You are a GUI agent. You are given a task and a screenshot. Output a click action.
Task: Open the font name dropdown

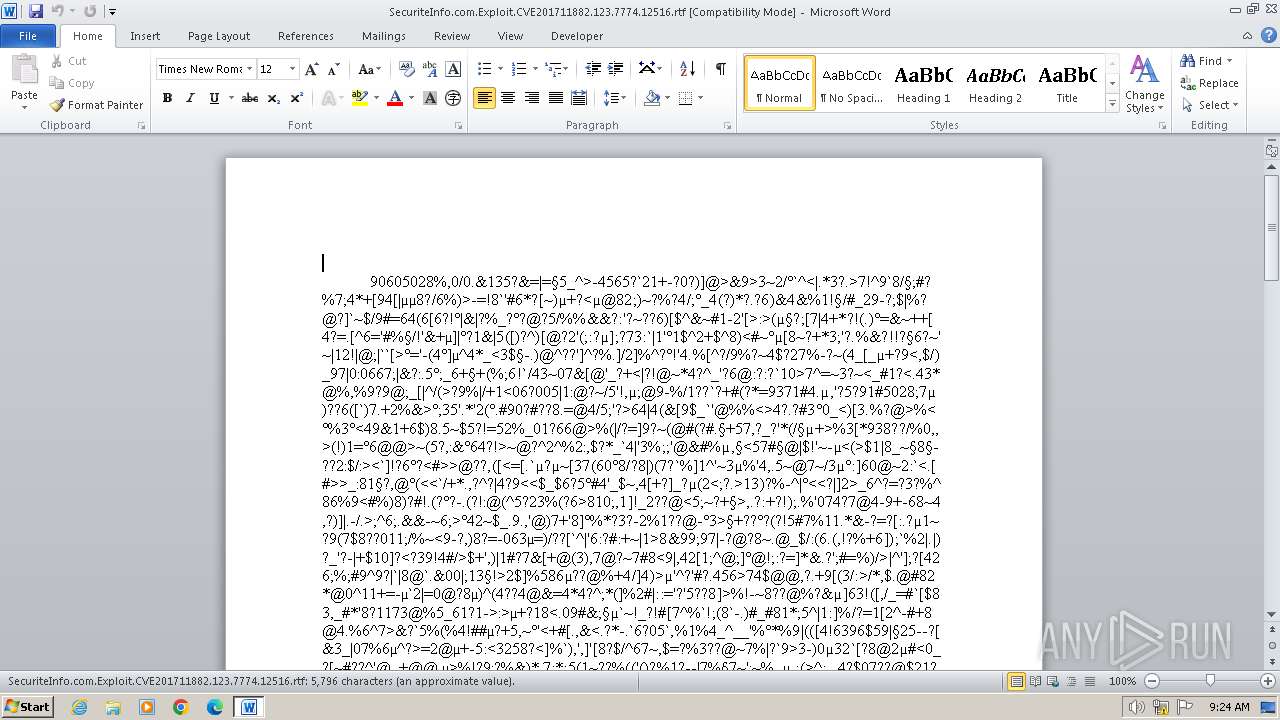tap(249, 69)
